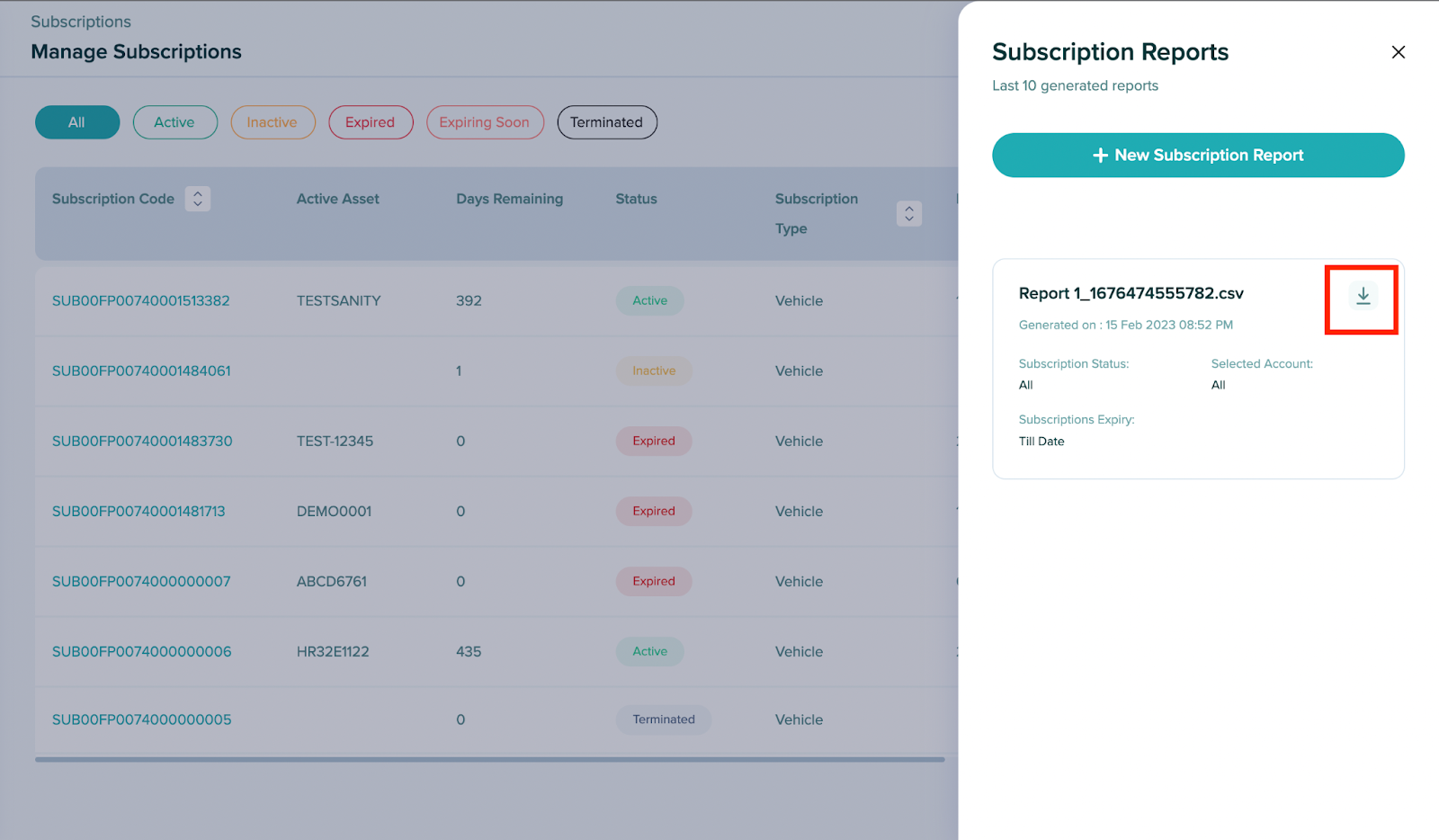Show only Expired subscriptions
The image size is (1439, 840).
pos(371,122)
